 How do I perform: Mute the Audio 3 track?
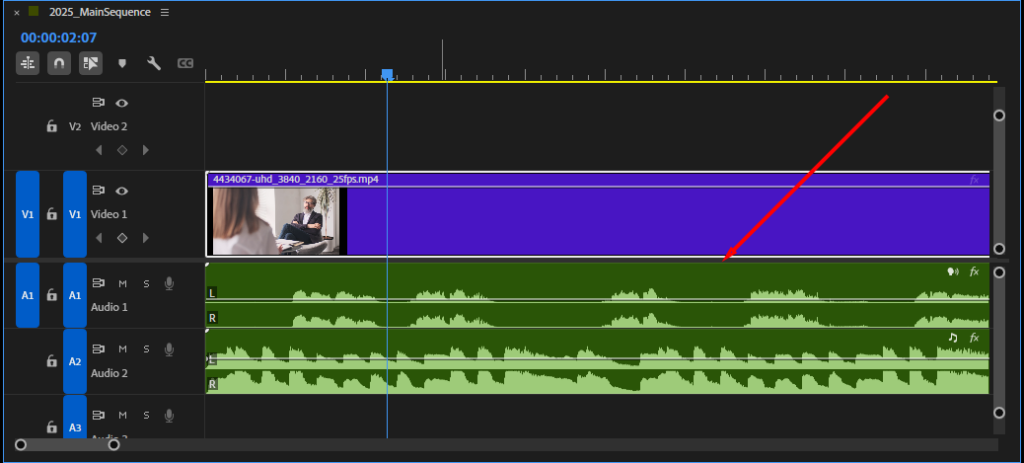tap(122, 415)
